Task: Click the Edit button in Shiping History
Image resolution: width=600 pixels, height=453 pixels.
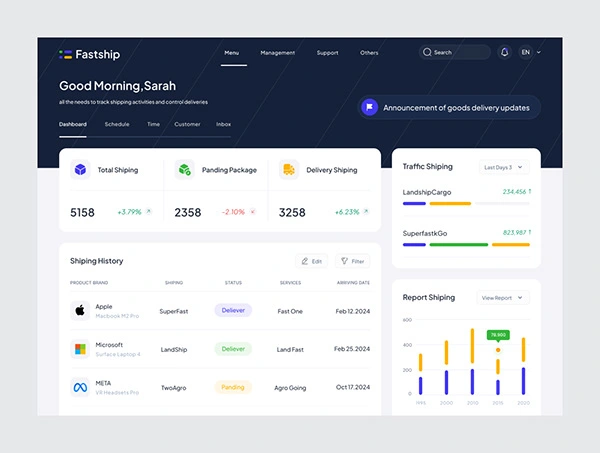Action: (x=311, y=261)
